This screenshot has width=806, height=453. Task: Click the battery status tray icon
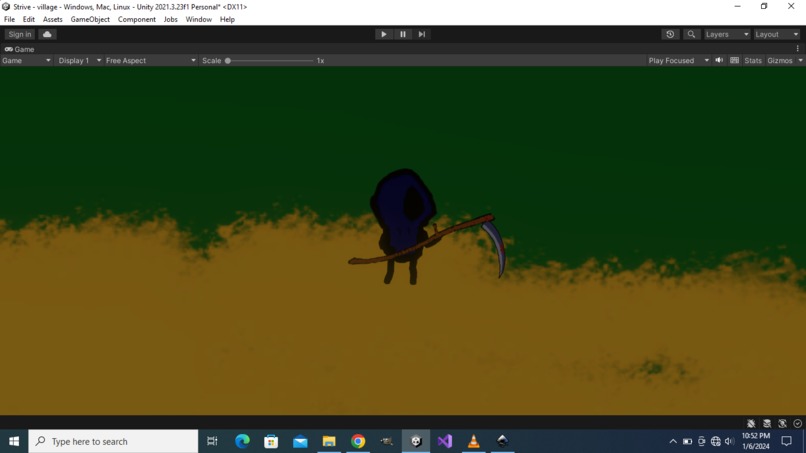[687, 441]
